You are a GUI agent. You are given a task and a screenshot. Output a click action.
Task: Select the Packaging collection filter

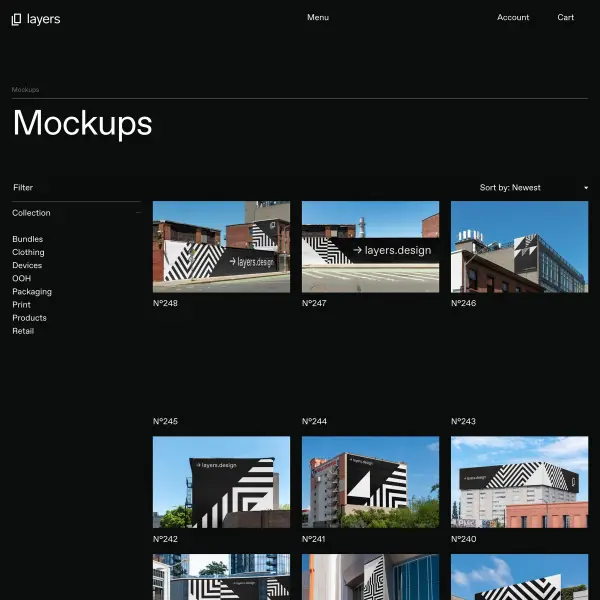[x=32, y=292]
